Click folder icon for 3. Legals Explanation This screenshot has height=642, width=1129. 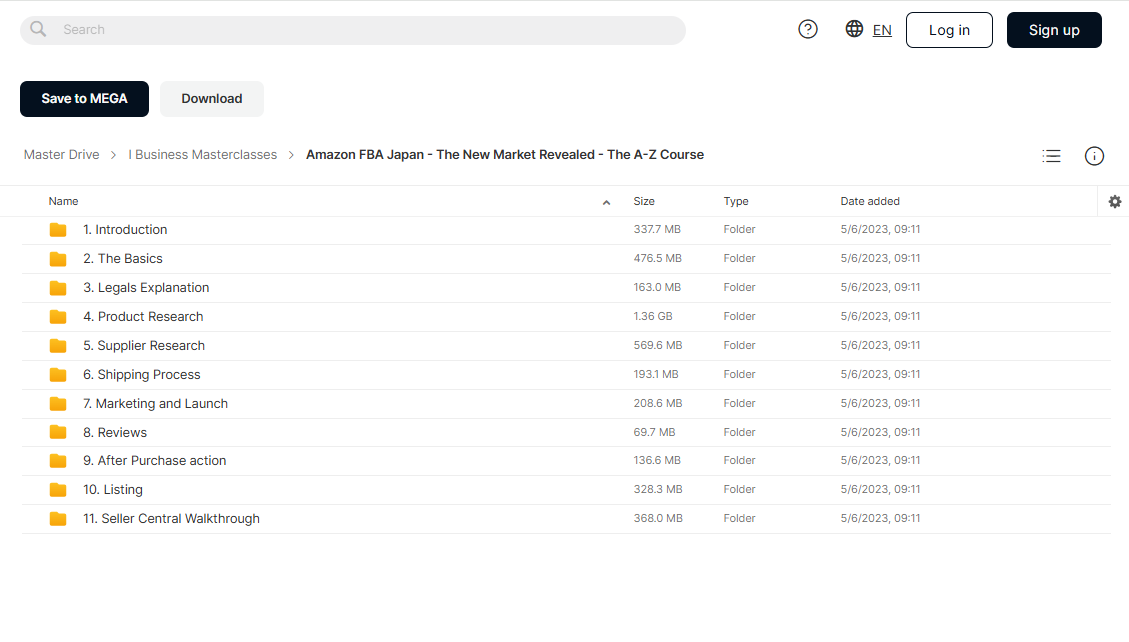58,288
